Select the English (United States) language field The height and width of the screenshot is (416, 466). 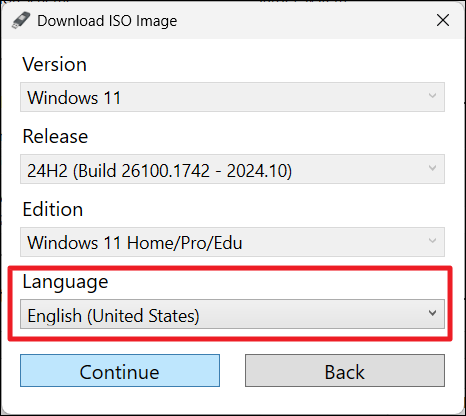click(x=232, y=314)
